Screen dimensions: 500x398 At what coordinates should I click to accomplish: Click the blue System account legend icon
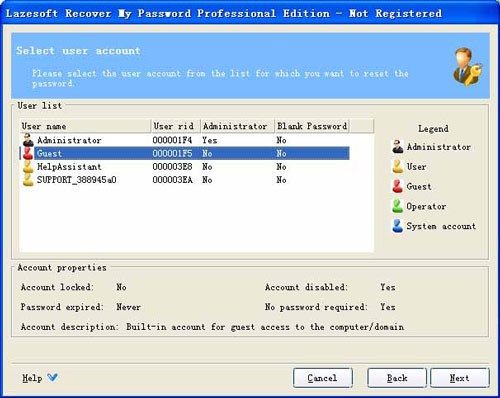[x=398, y=226]
